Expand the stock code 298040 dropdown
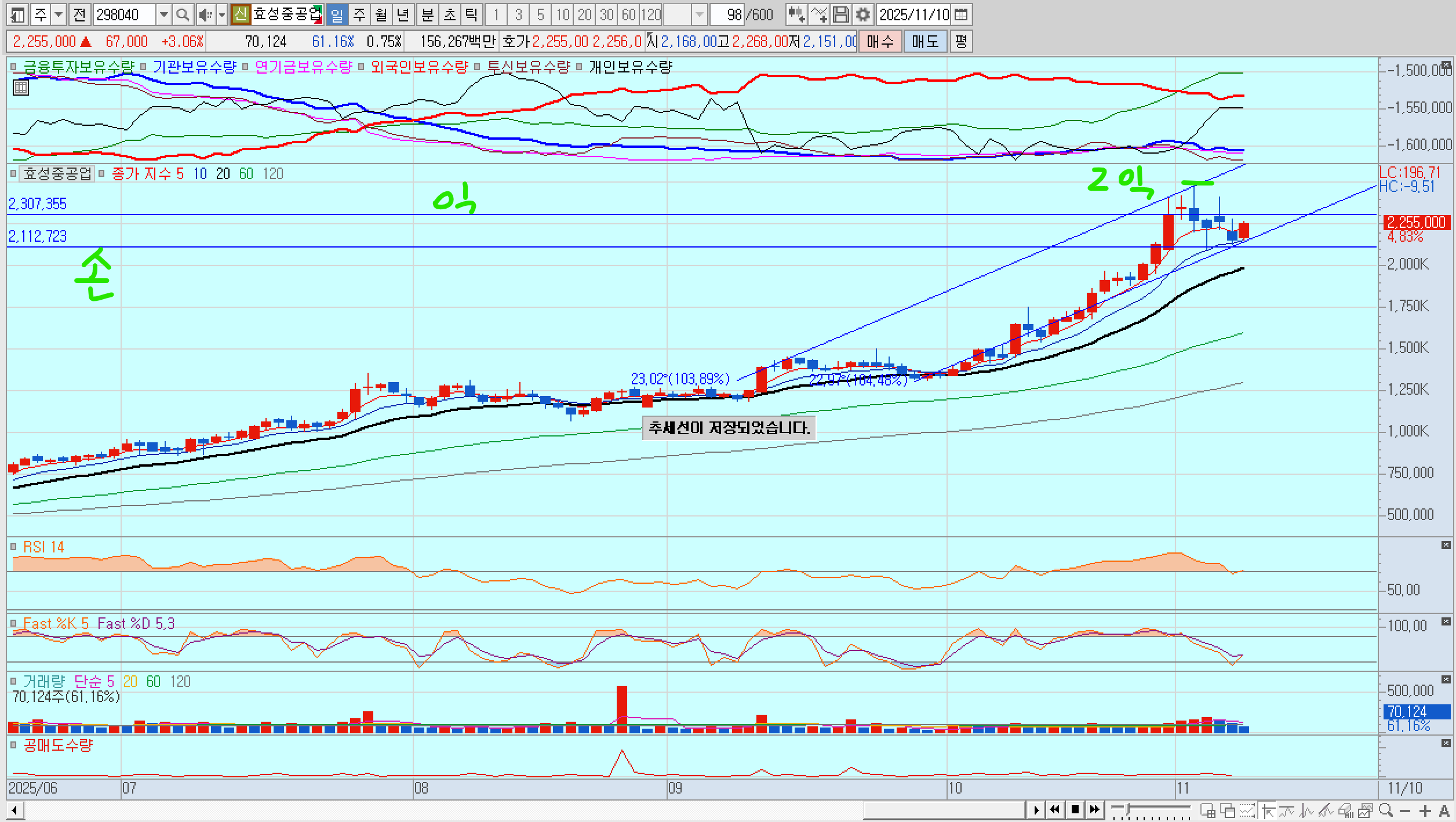 [163, 14]
